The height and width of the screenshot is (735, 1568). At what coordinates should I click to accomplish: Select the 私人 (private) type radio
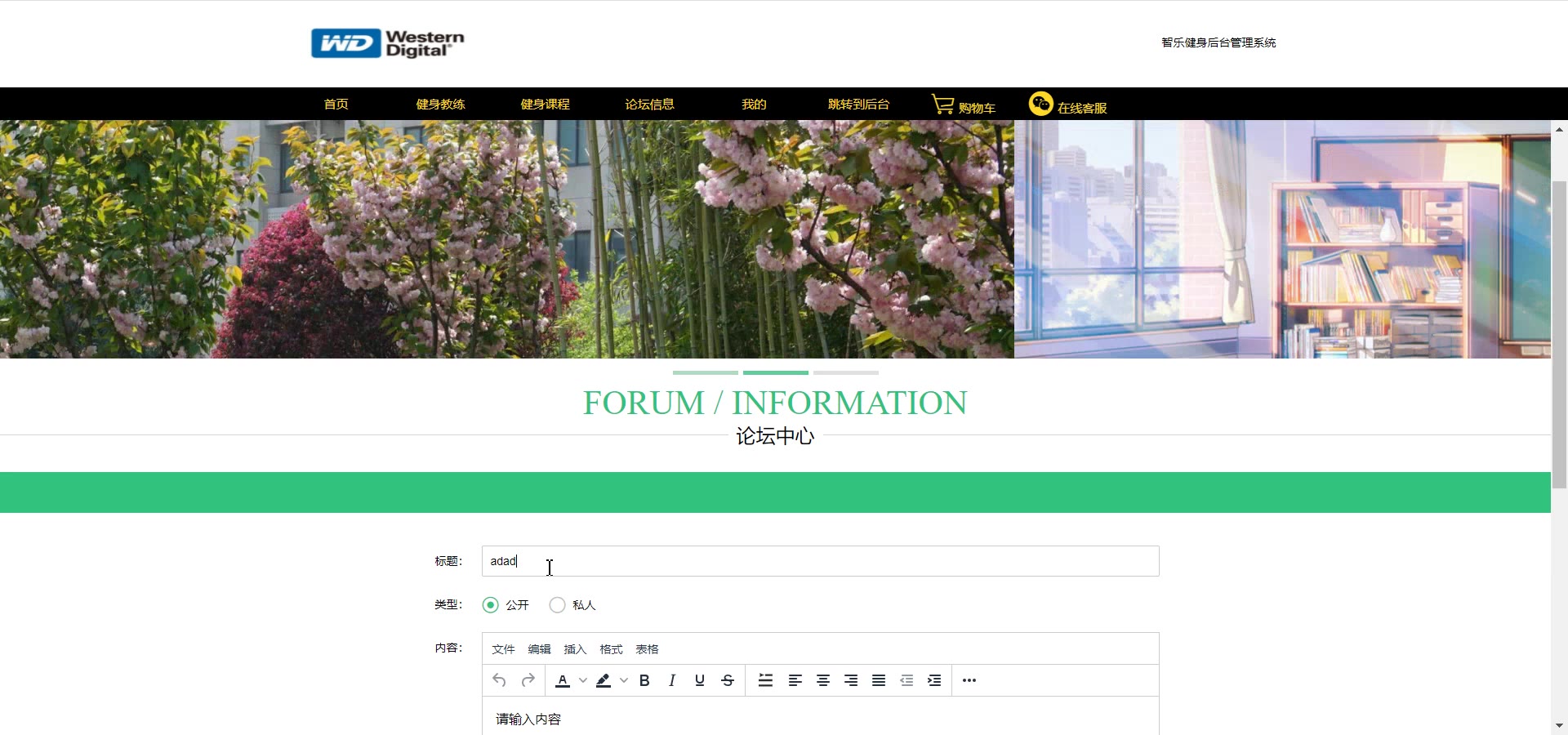click(557, 605)
